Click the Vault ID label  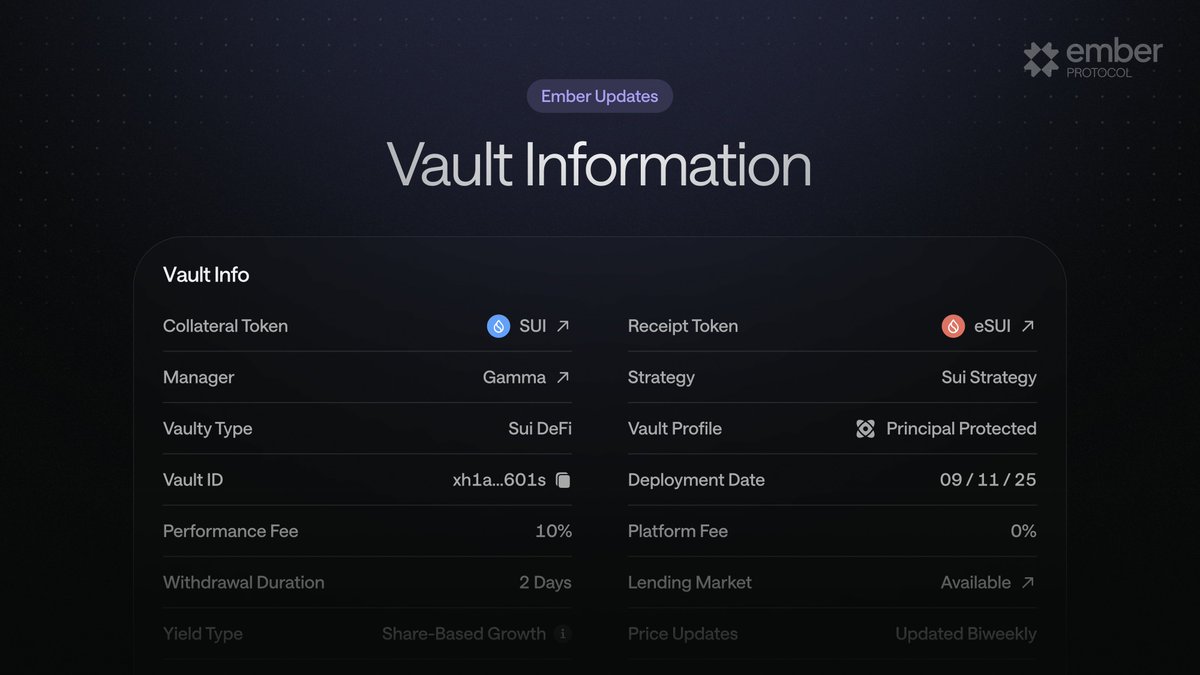pos(193,480)
